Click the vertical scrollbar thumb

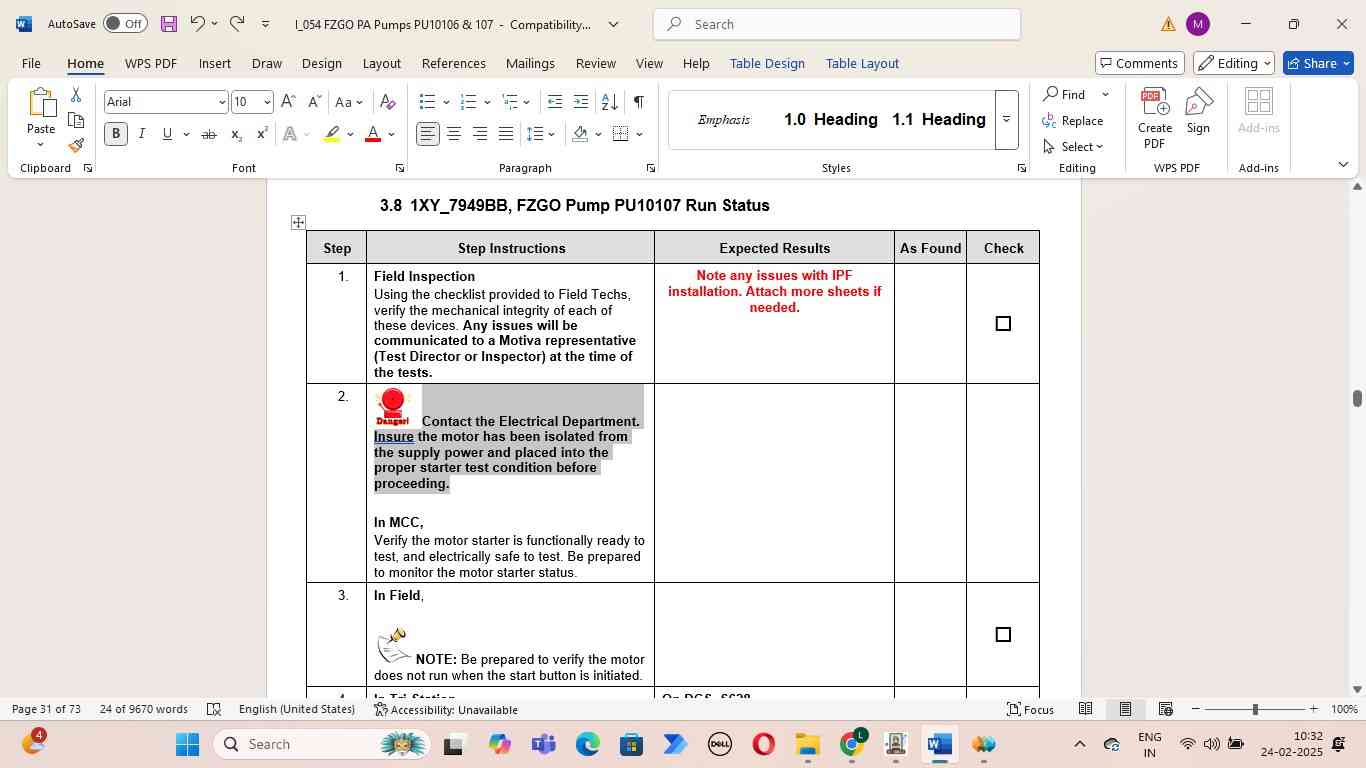tap(1357, 398)
